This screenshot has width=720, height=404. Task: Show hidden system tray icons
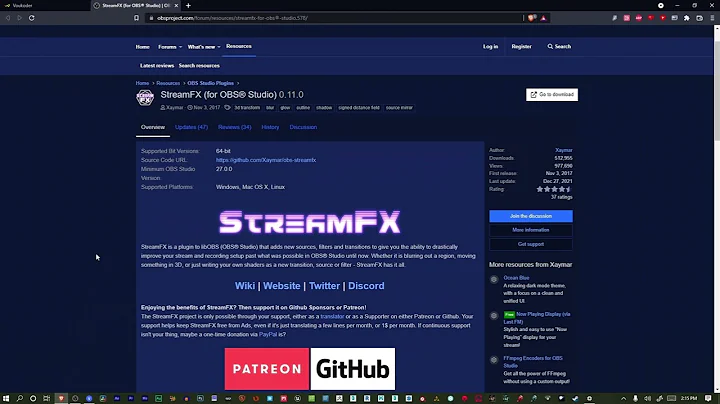[x=623, y=398]
